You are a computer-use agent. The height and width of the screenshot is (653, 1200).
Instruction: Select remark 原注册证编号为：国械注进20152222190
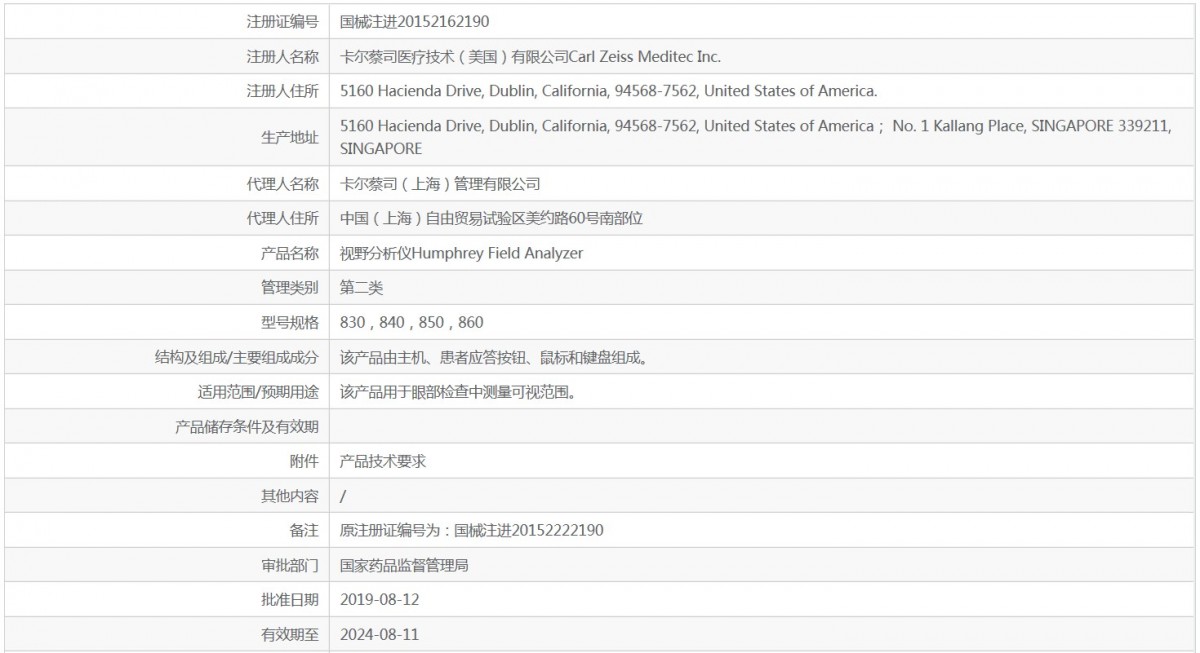(x=472, y=530)
